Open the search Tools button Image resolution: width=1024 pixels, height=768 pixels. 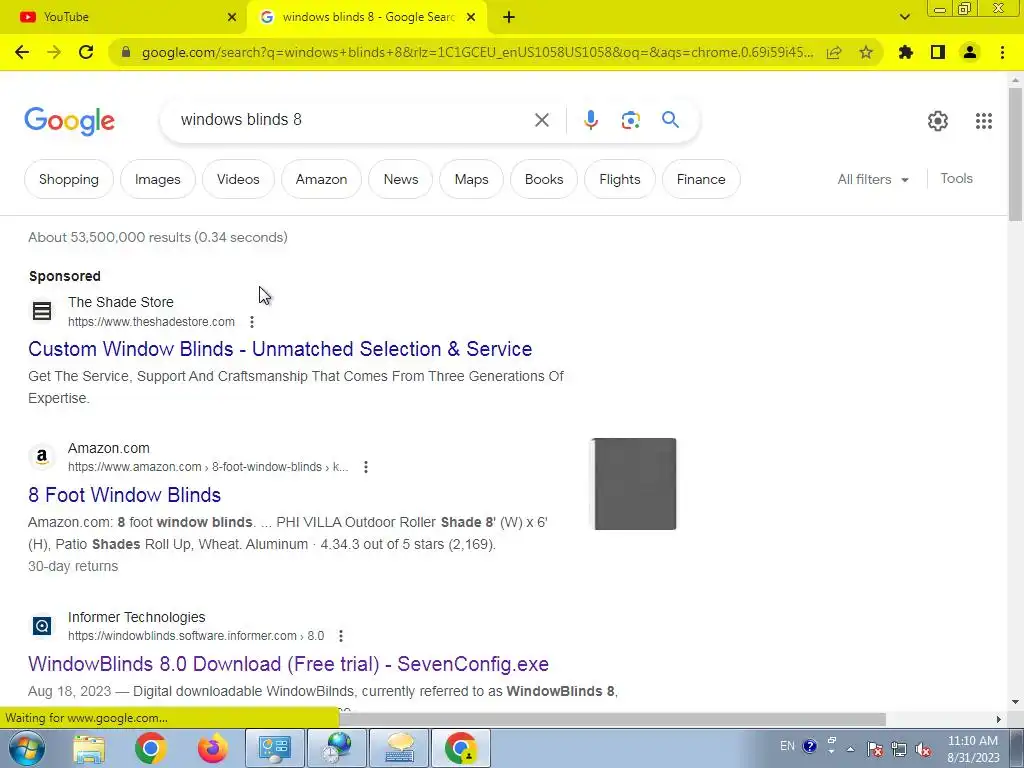(956, 178)
